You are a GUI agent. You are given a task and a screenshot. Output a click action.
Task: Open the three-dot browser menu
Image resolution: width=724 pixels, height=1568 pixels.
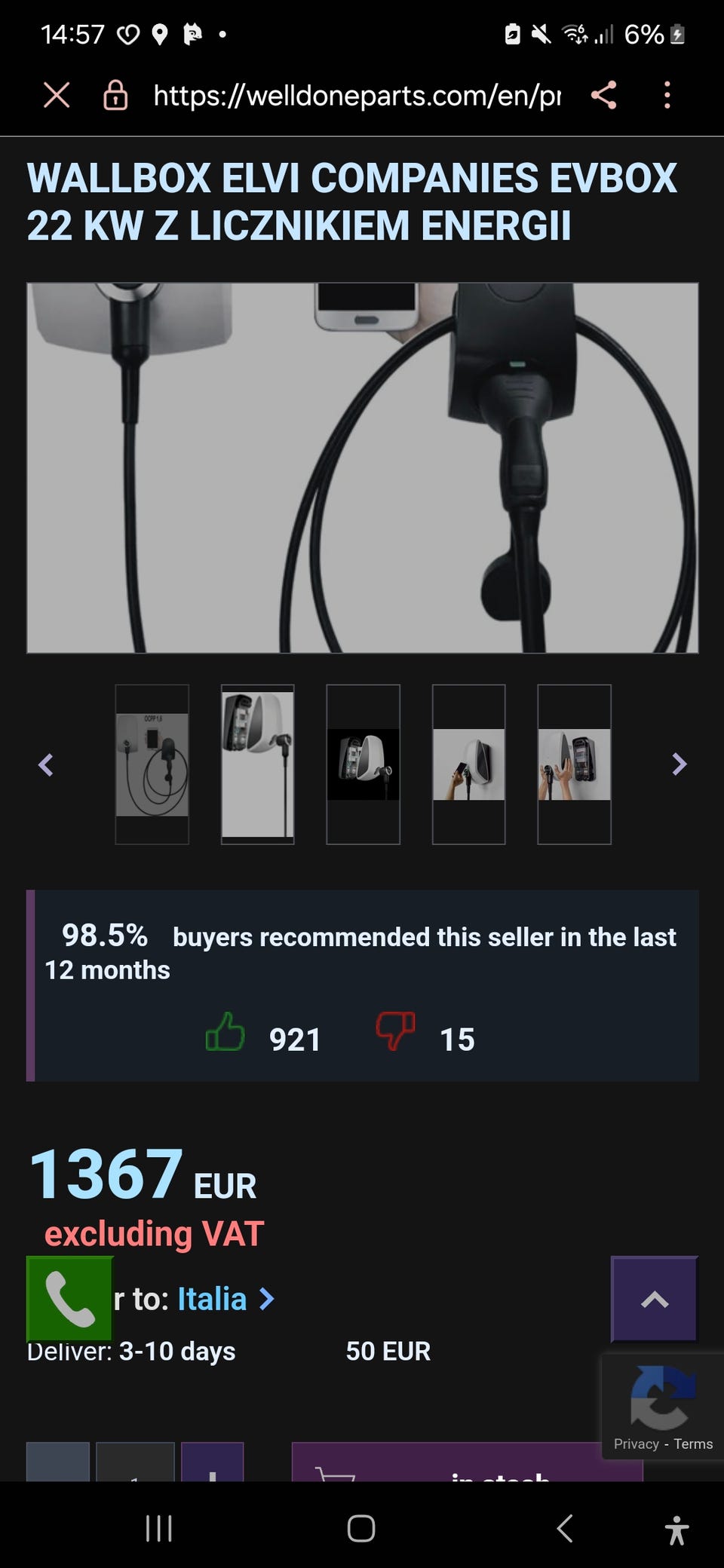pyautogui.click(x=667, y=96)
